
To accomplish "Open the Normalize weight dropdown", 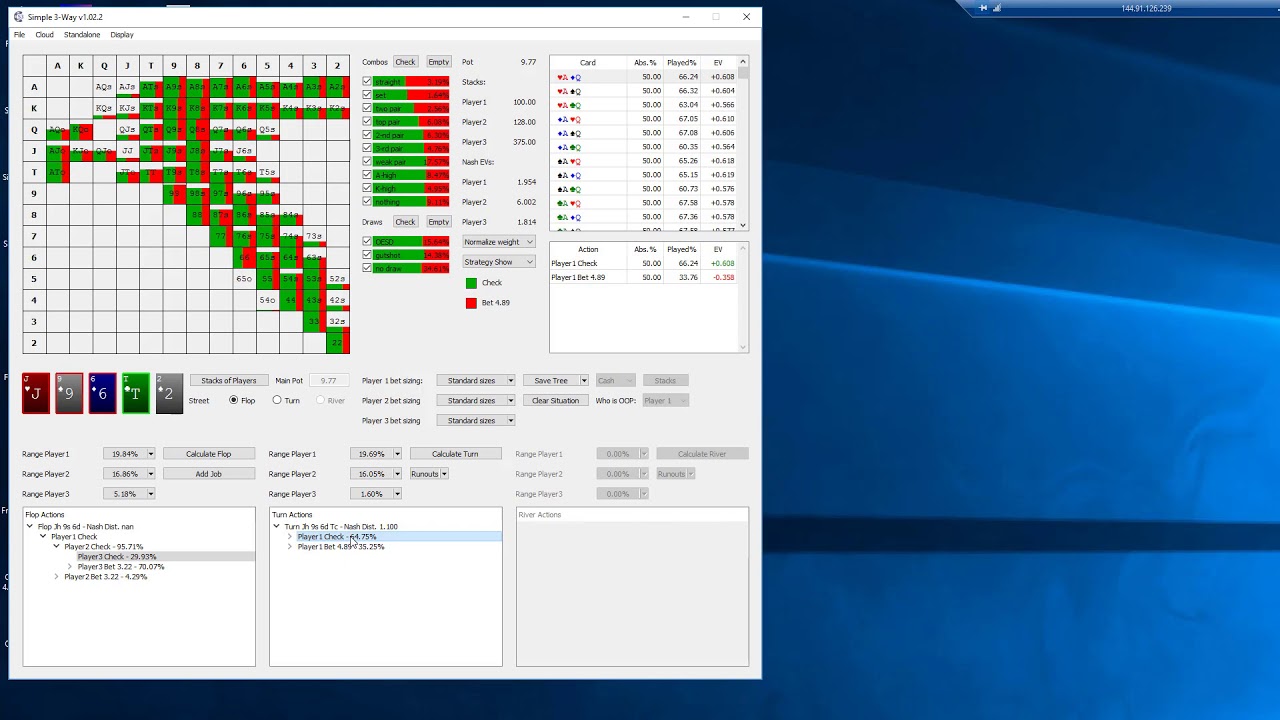I will [499, 242].
